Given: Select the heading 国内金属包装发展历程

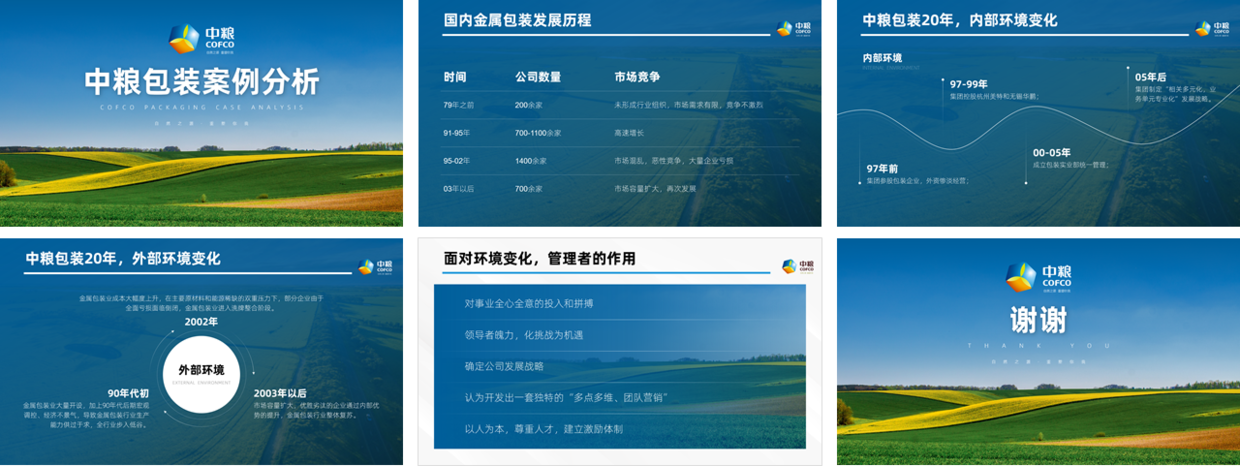Looking at the screenshot, I should [x=518, y=20].
